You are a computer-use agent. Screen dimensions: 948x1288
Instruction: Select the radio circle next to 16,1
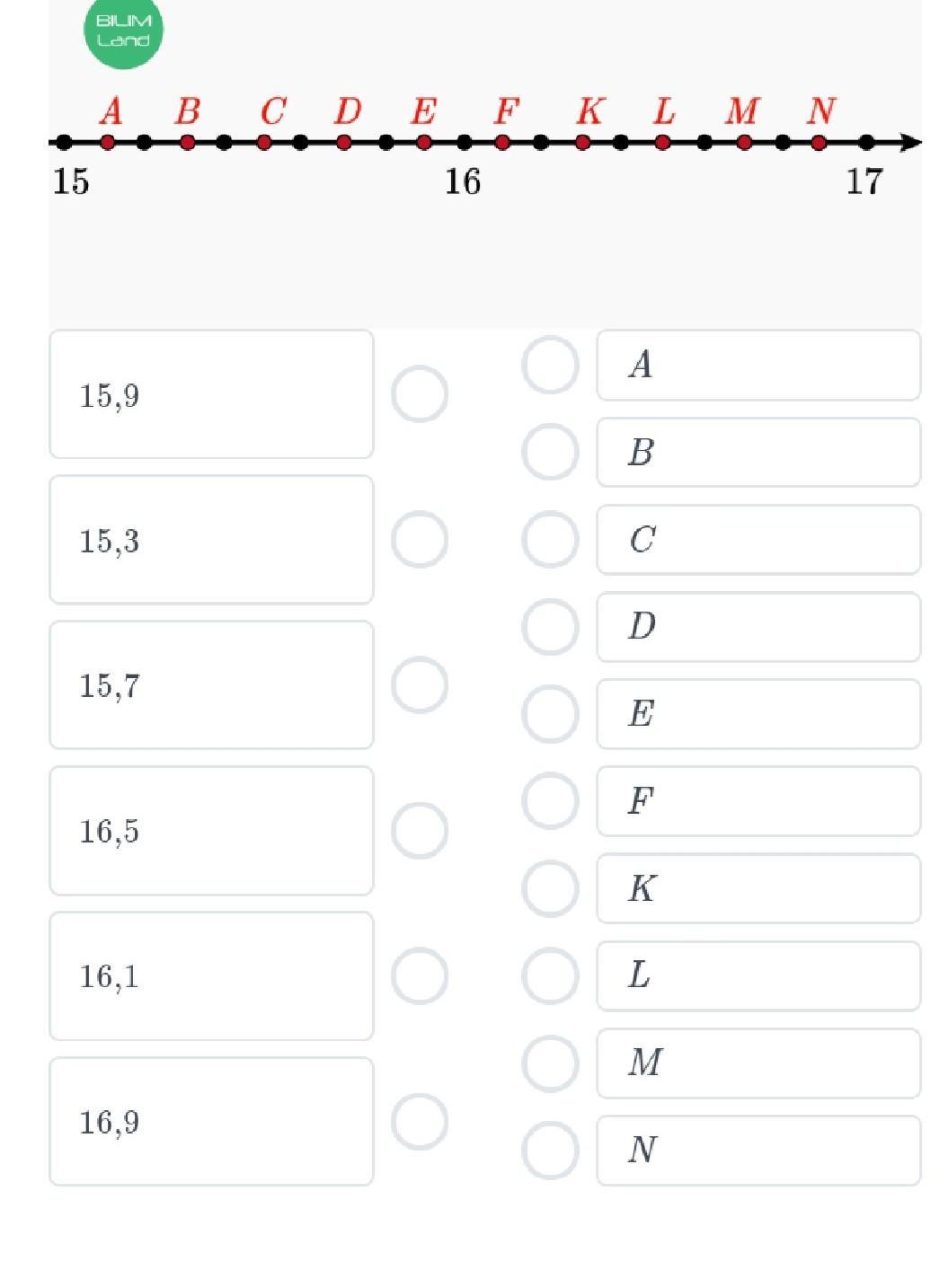[x=420, y=975]
